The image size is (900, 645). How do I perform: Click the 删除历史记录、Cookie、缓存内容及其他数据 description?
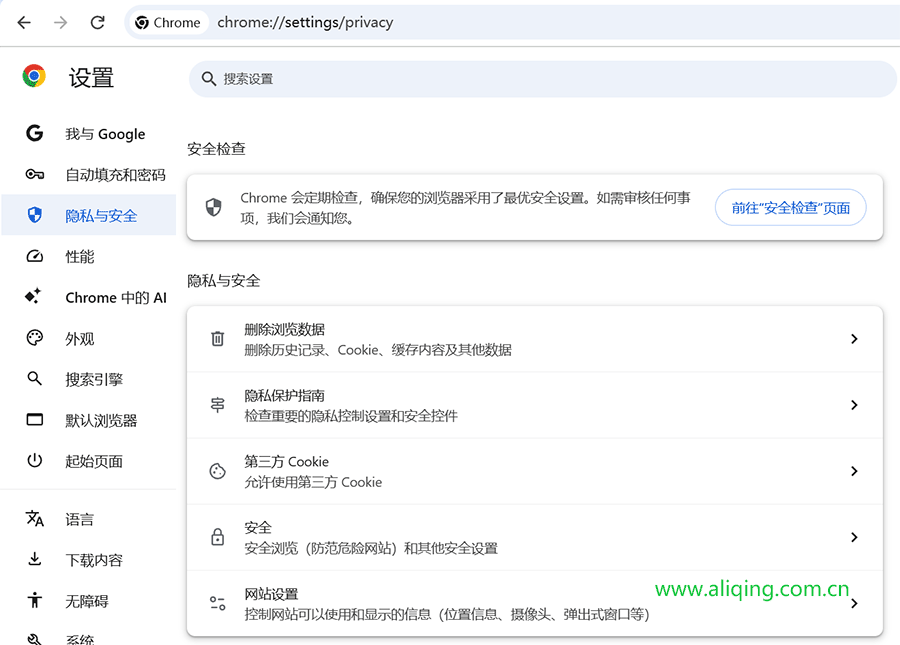(378, 350)
